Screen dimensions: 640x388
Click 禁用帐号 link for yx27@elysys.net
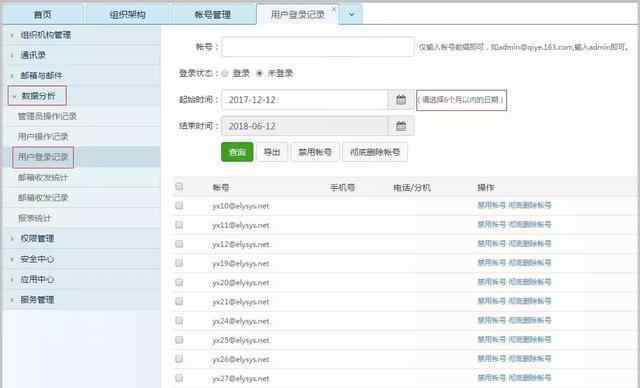491,378
